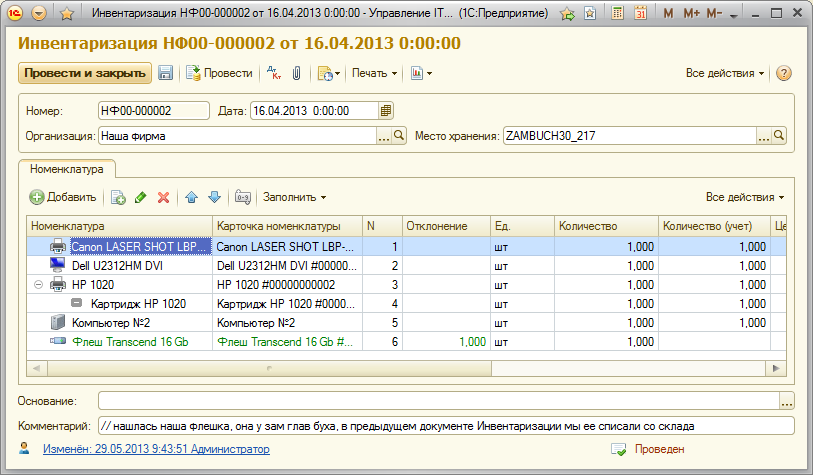Click the Проведен posted status icon

coord(619,449)
